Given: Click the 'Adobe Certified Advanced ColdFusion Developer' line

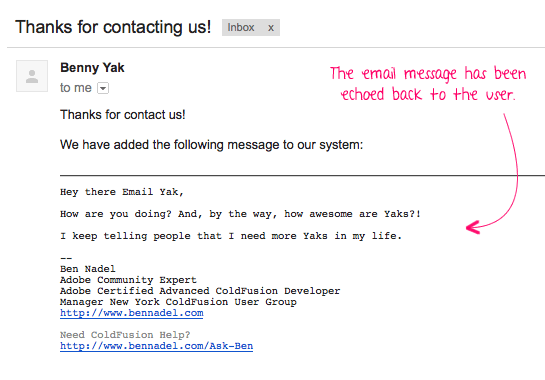Looking at the screenshot, I should 200,291.
